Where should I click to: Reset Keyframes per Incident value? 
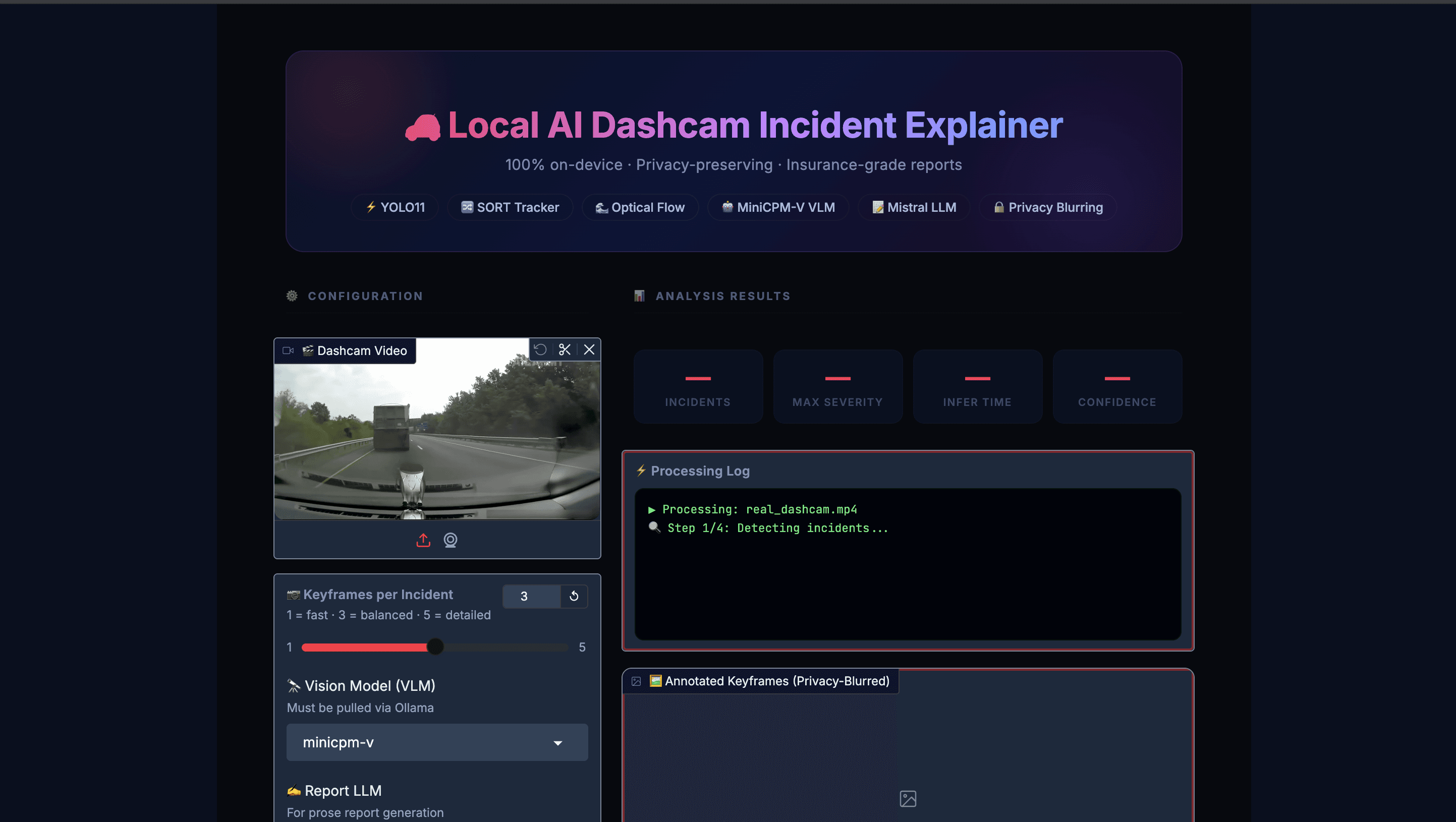(x=574, y=596)
